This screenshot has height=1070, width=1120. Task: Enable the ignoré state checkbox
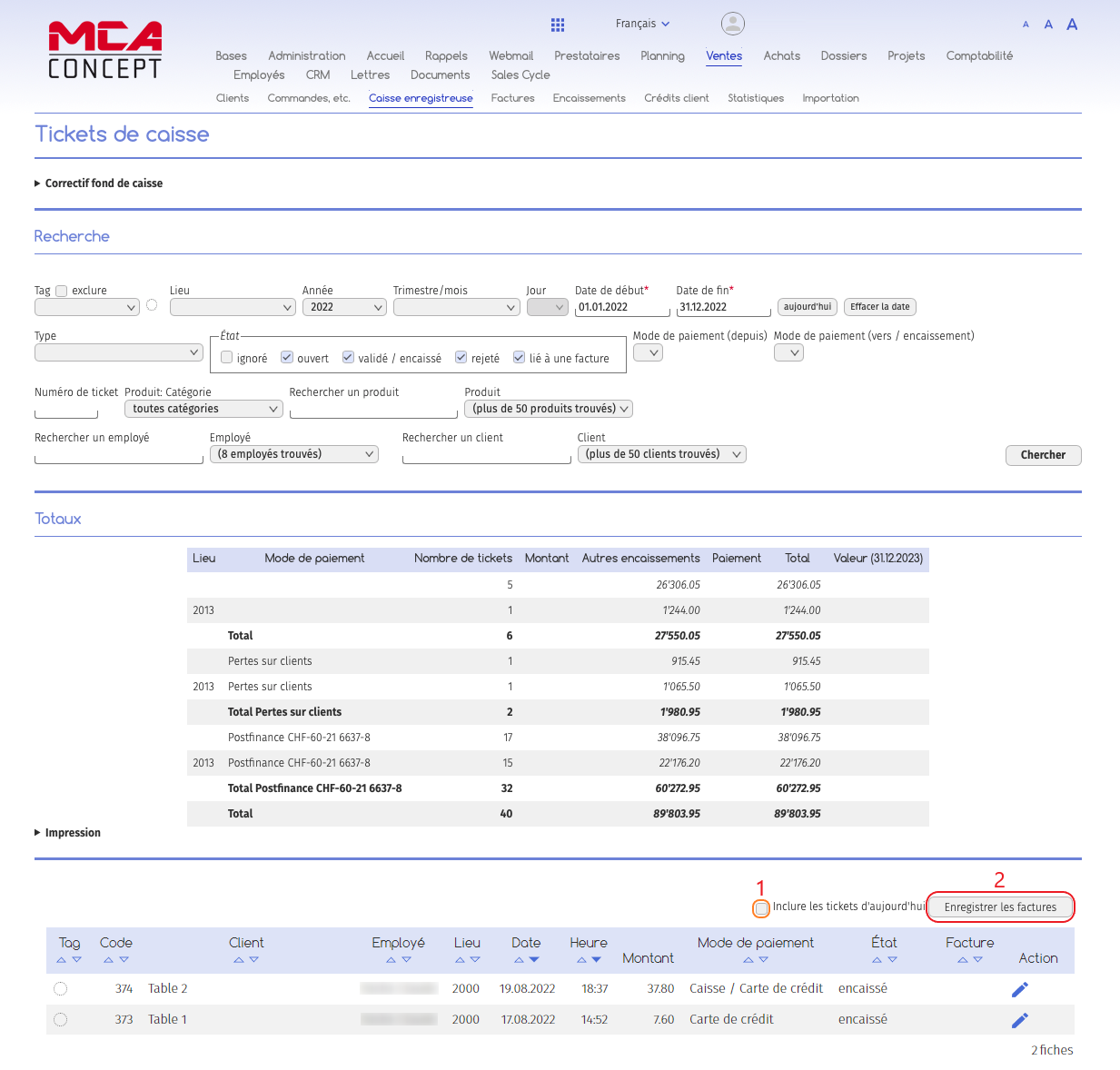click(x=226, y=356)
